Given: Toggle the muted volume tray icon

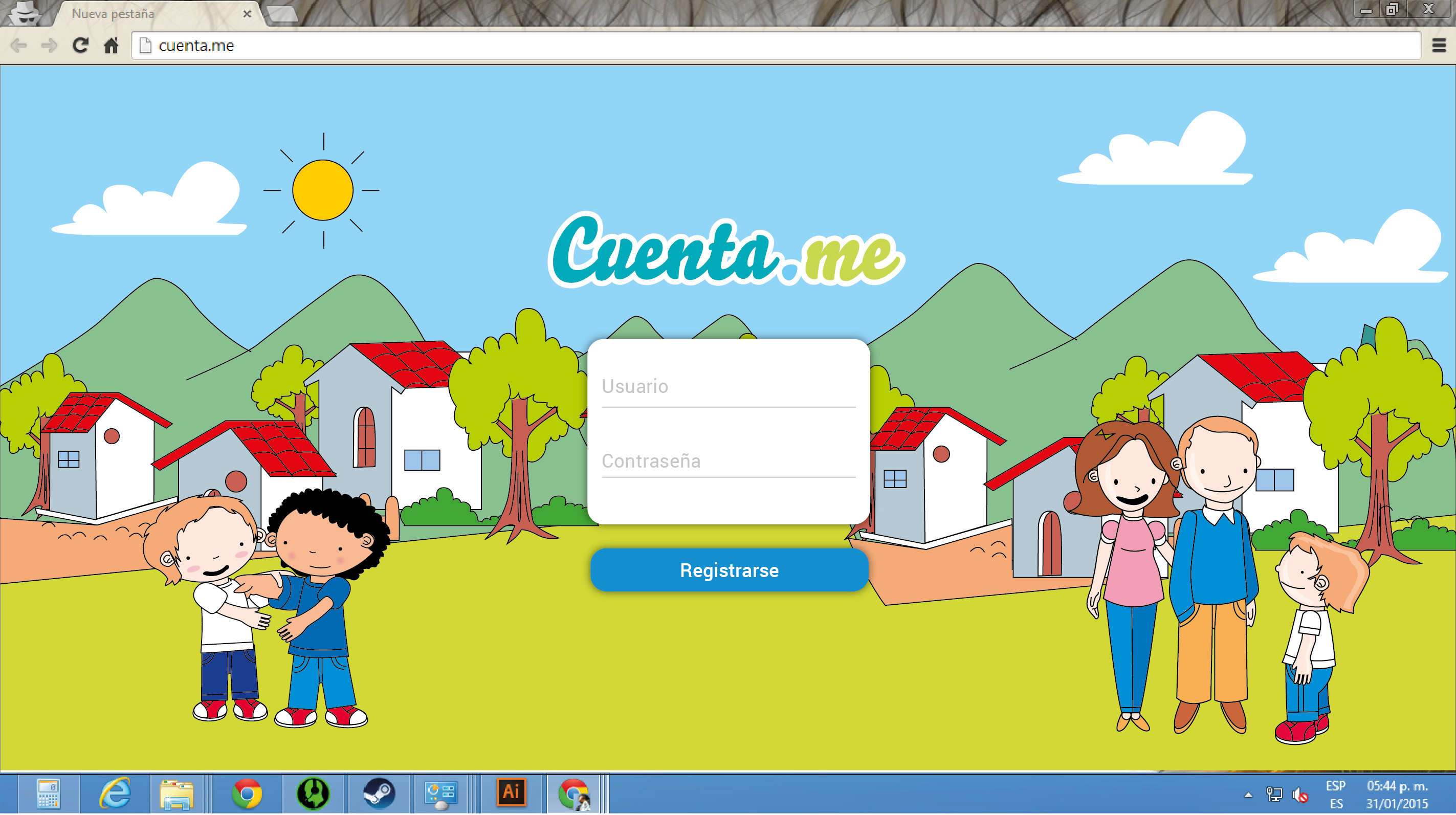Looking at the screenshot, I should (x=1299, y=795).
